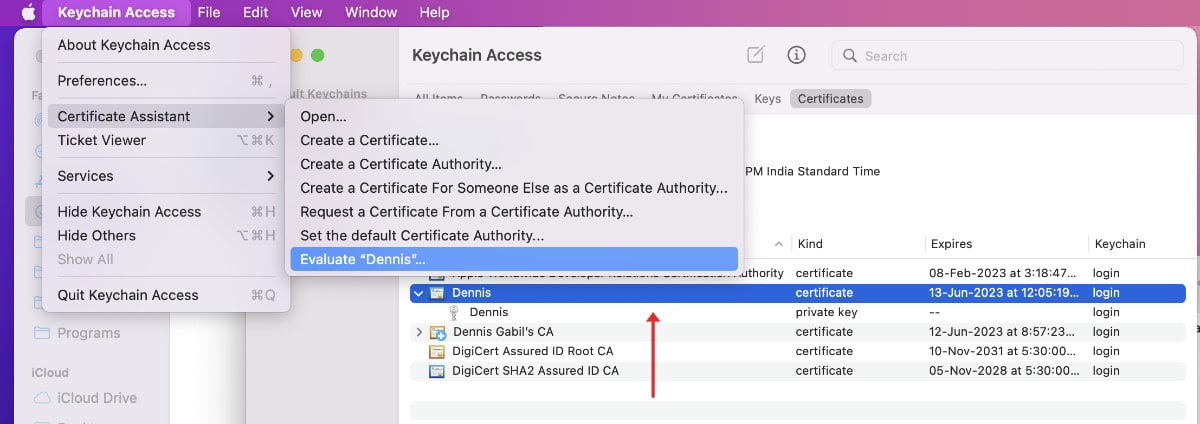Select the Certificates tab
The width and height of the screenshot is (1200, 424).
pos(830,99)
